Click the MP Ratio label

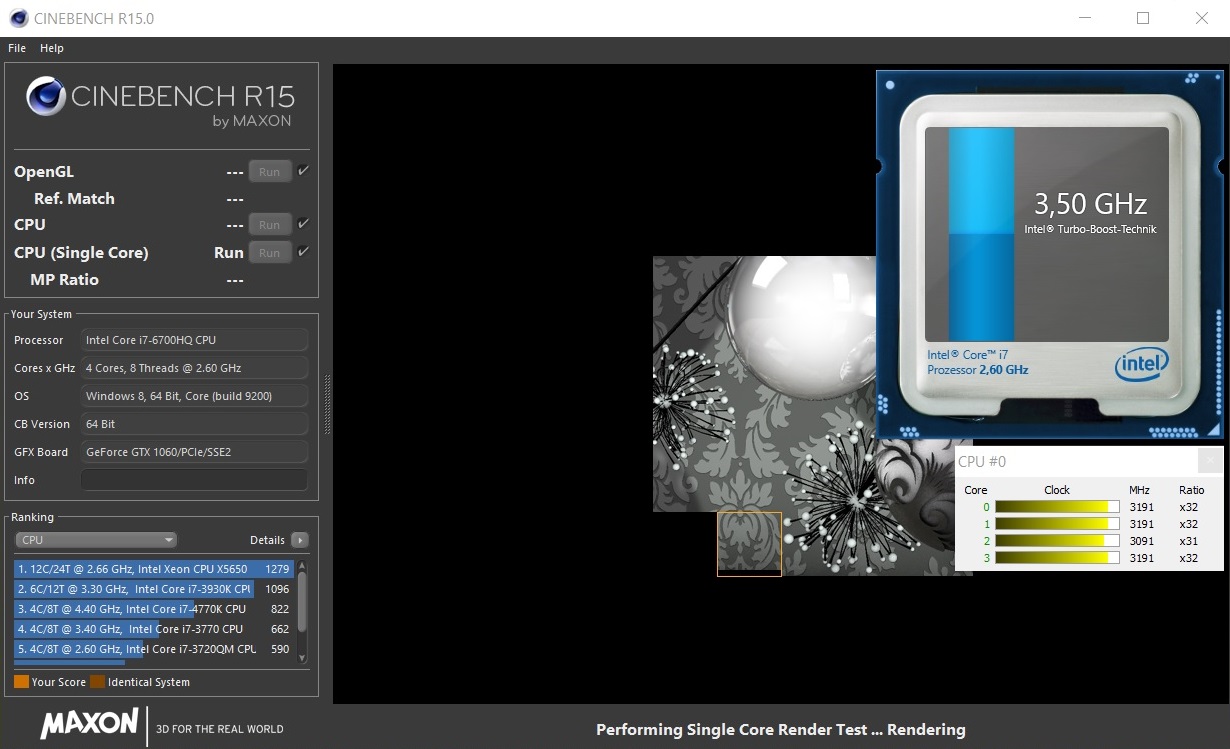click(x=65, y=280)
